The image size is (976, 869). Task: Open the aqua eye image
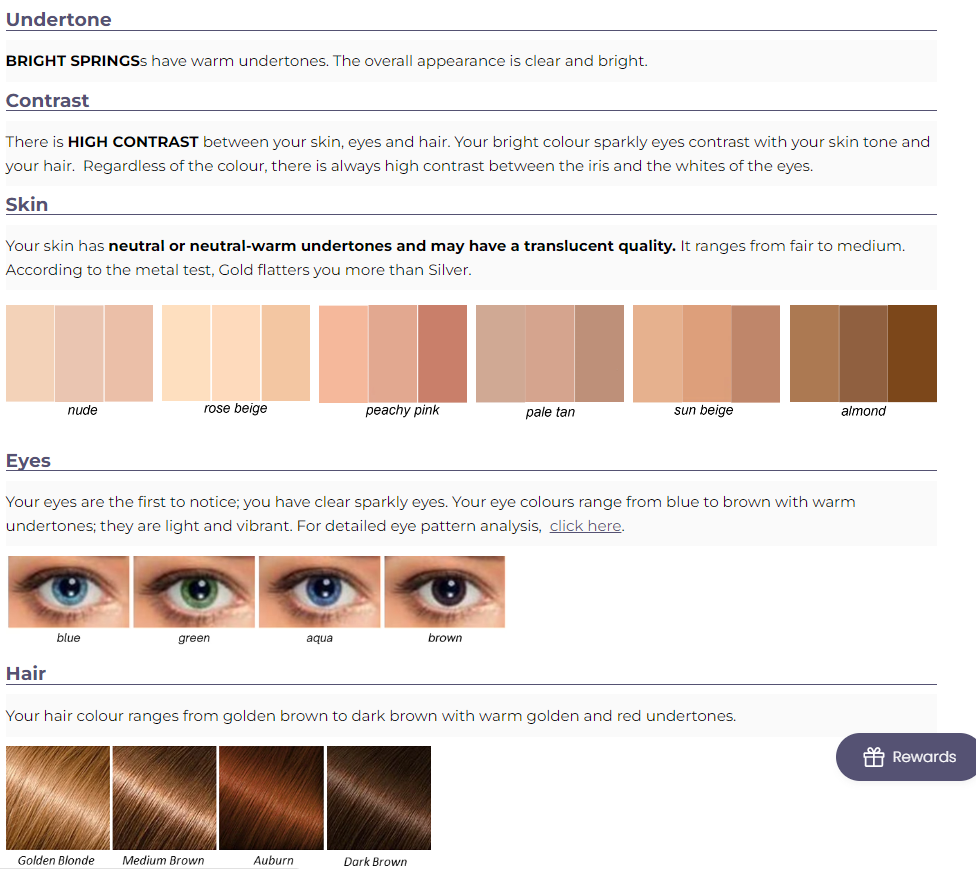319,592
